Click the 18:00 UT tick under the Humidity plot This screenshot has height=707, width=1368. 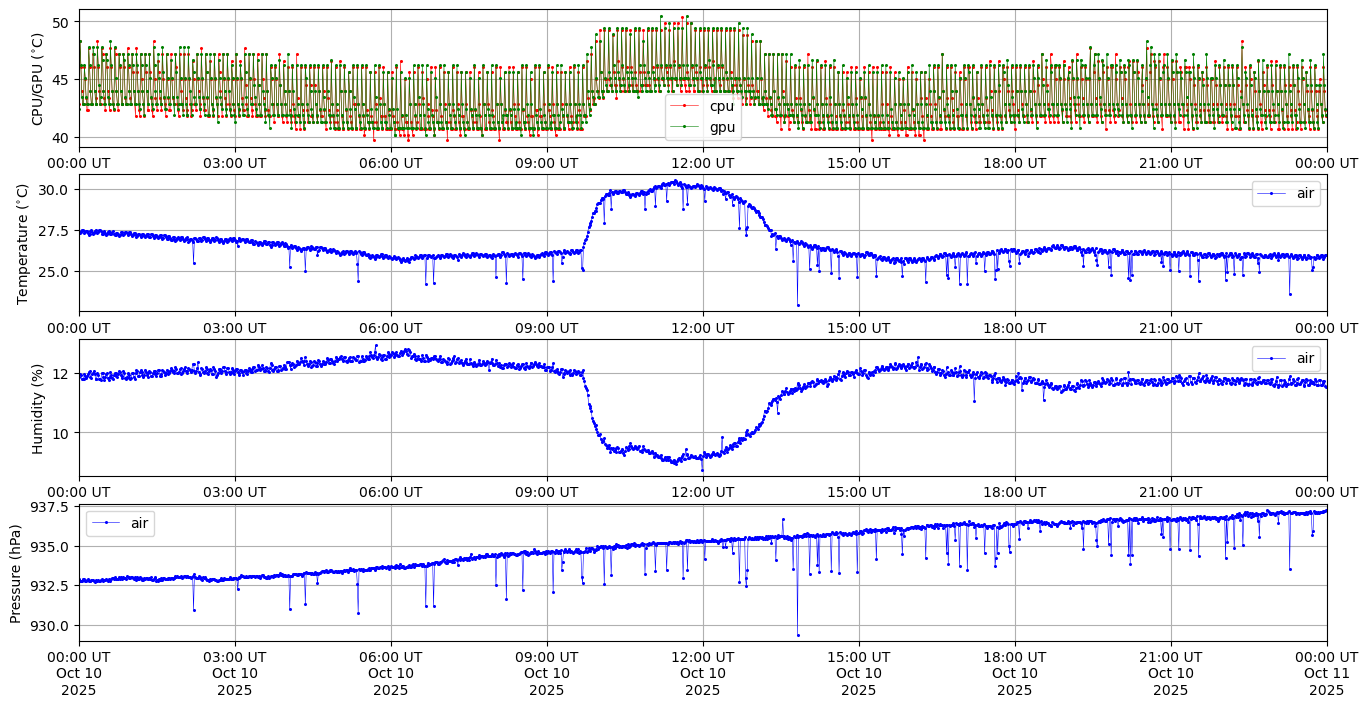(x=1015, y=492)
